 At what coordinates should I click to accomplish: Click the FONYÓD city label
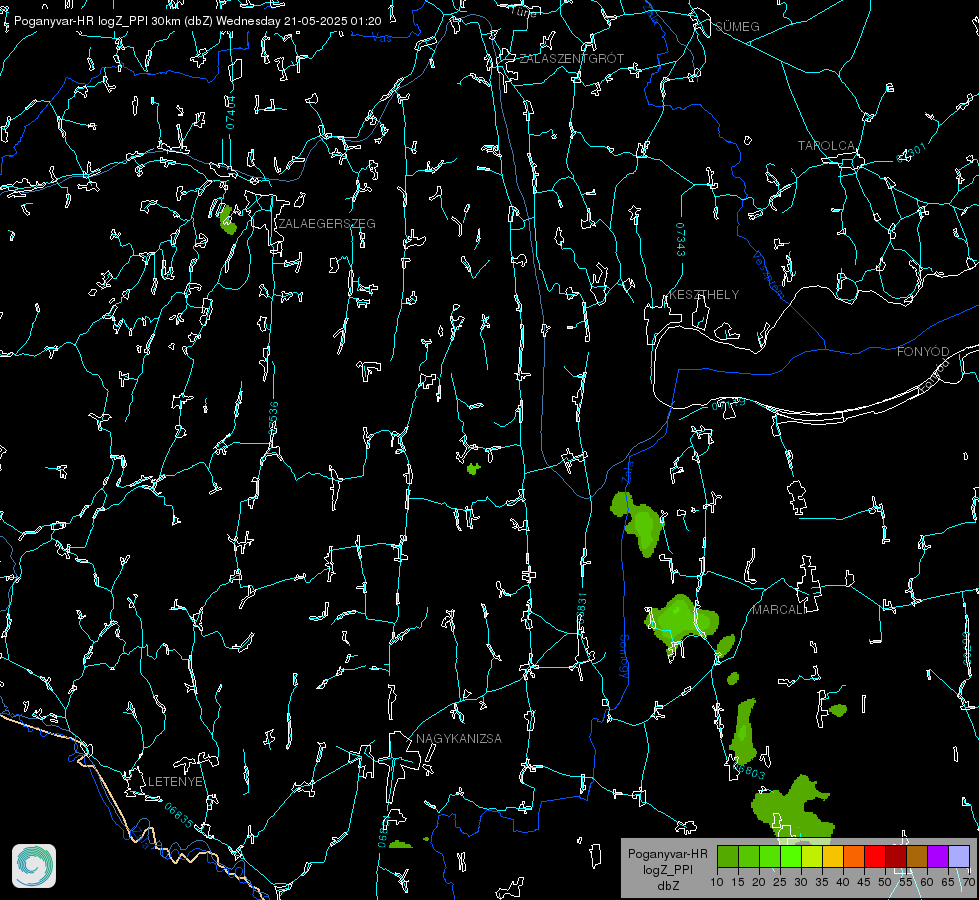(x=923, y=352)
